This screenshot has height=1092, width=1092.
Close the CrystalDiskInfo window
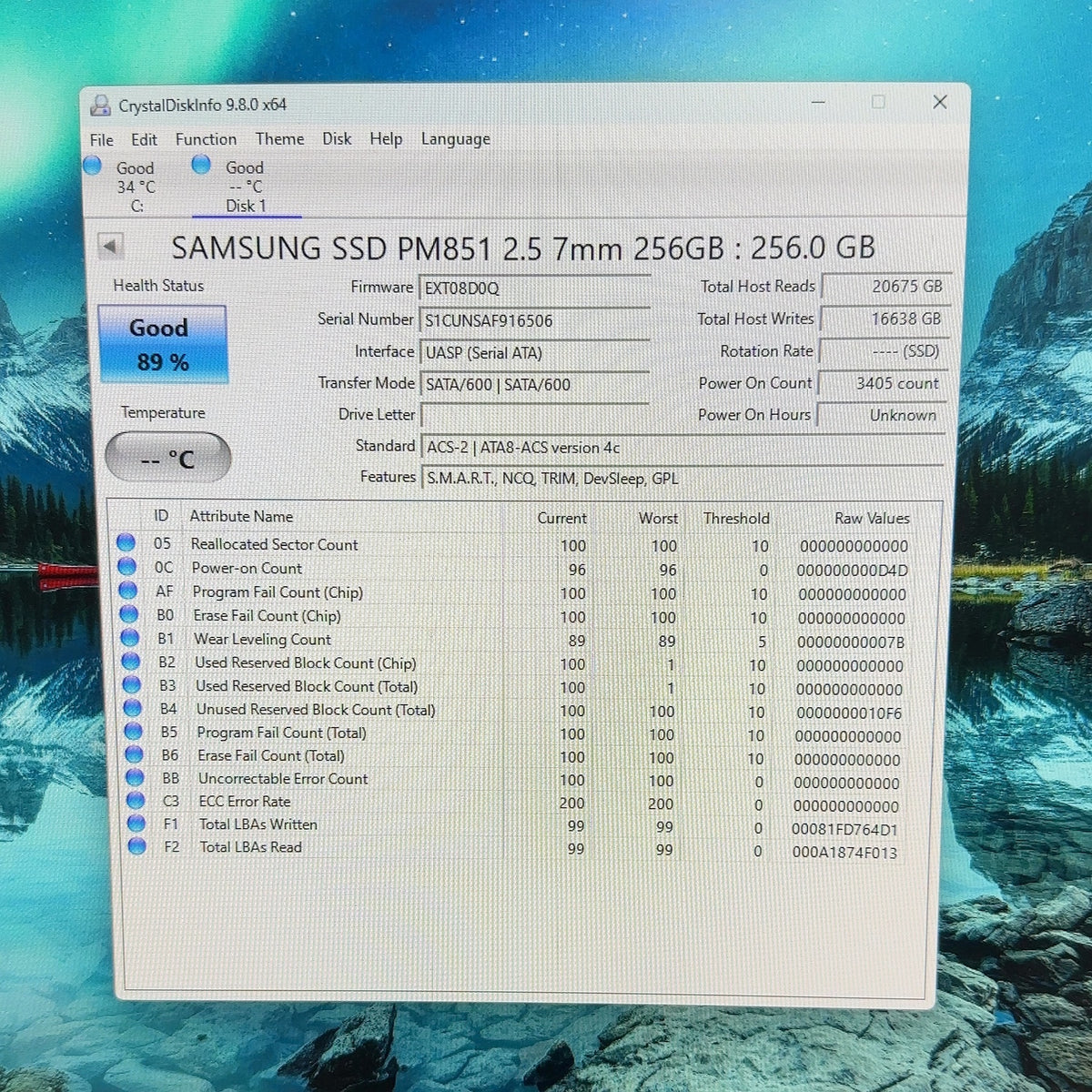coord(940,102)
